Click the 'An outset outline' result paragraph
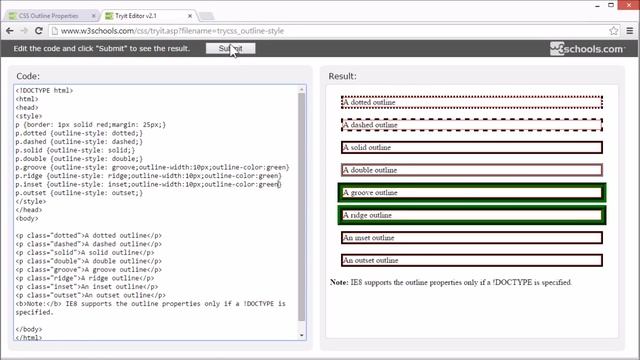640x360 pixels. tap(471, 260)
